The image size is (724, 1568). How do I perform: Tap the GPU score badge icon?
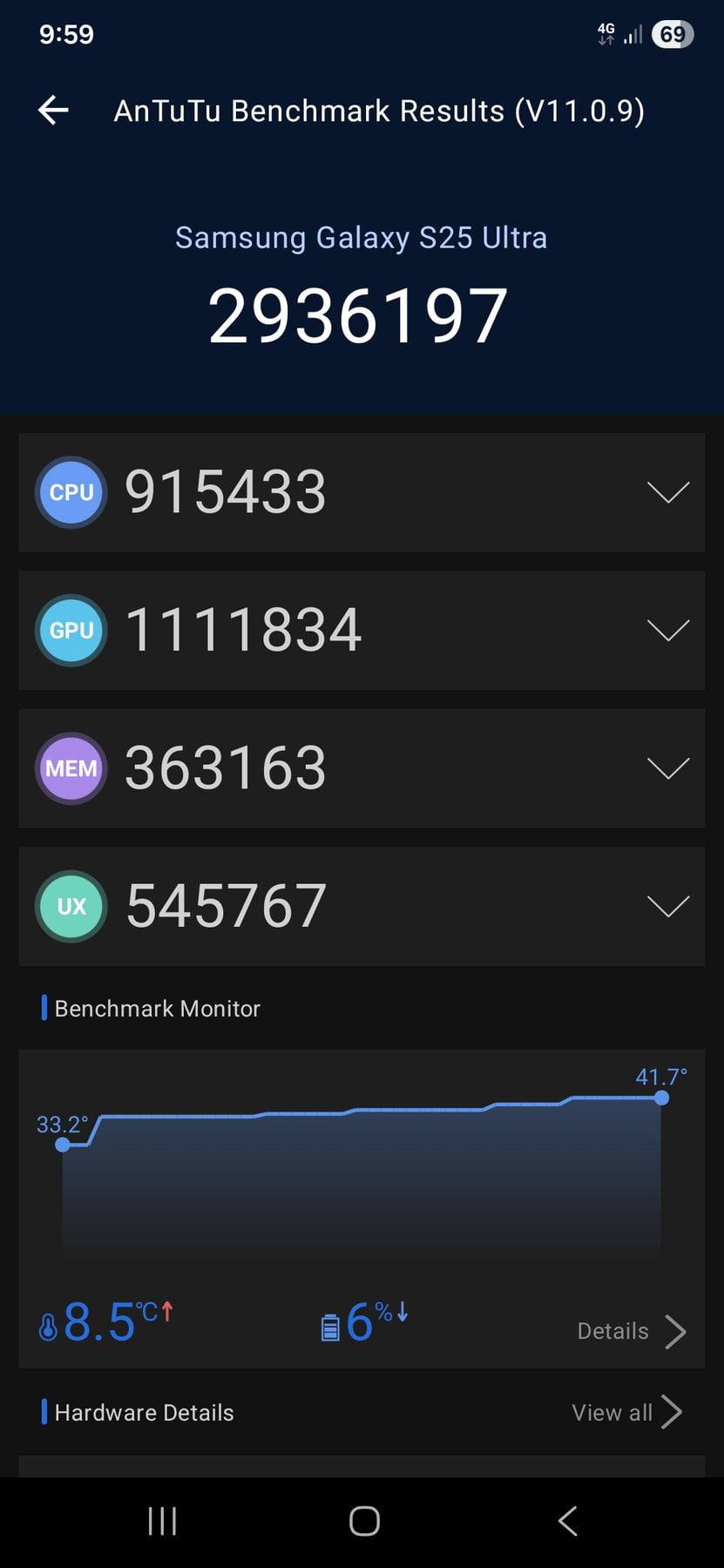tap(71, 630)
